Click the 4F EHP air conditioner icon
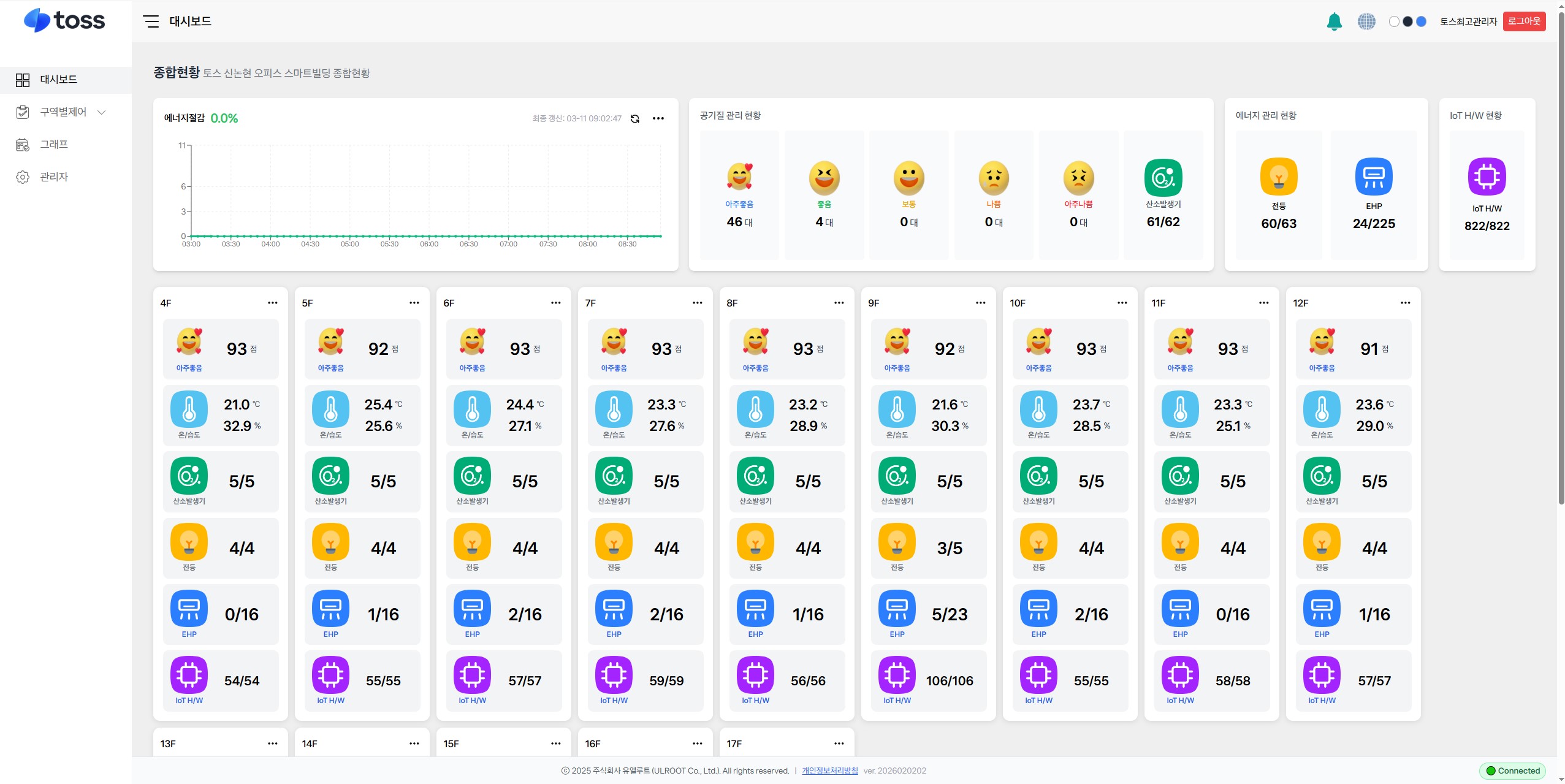The height and width of the screenshot is (784, 1565). [x=189, y=609]
